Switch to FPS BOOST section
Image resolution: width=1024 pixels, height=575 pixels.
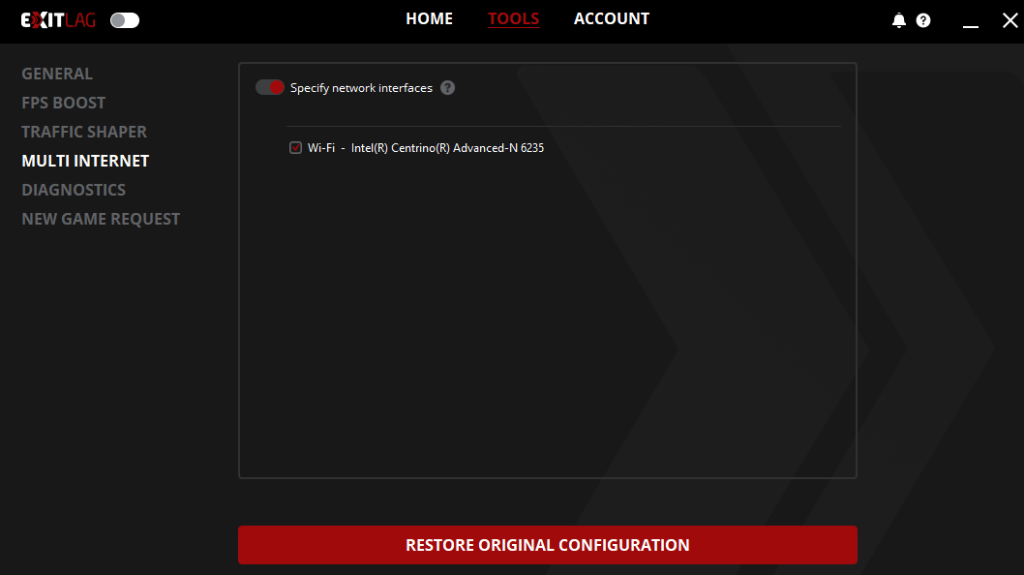(63, 103)
